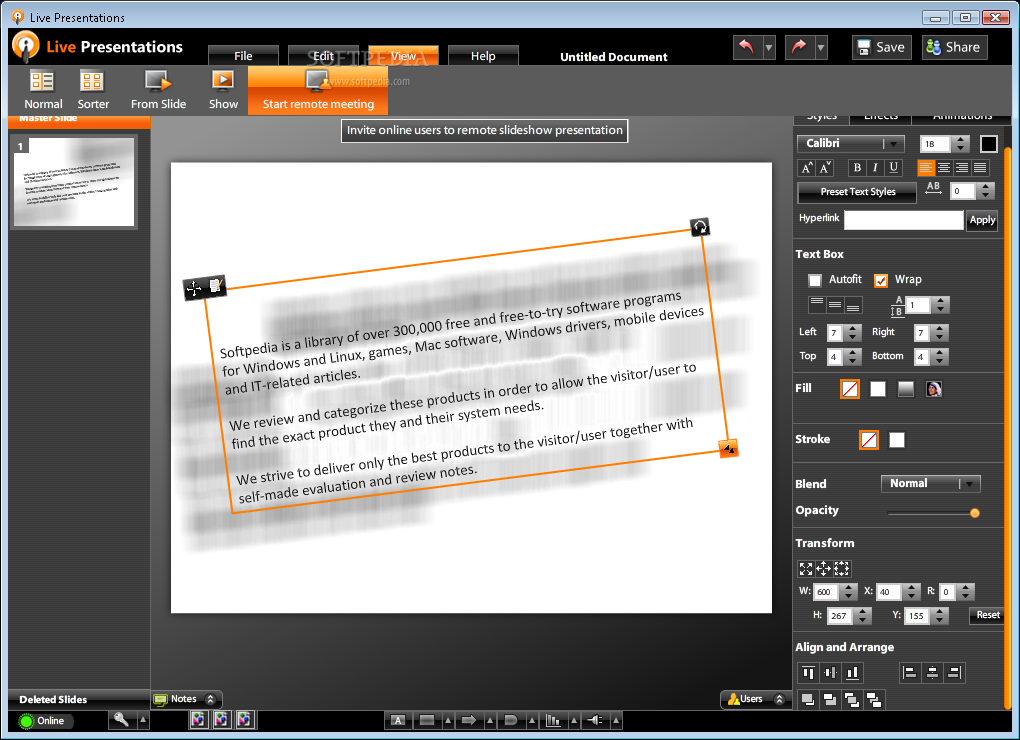The height and width of the screenshot is (740, 1020).
Task: Click the rotate handle on the text box
Action: click(x=700, y=227)
